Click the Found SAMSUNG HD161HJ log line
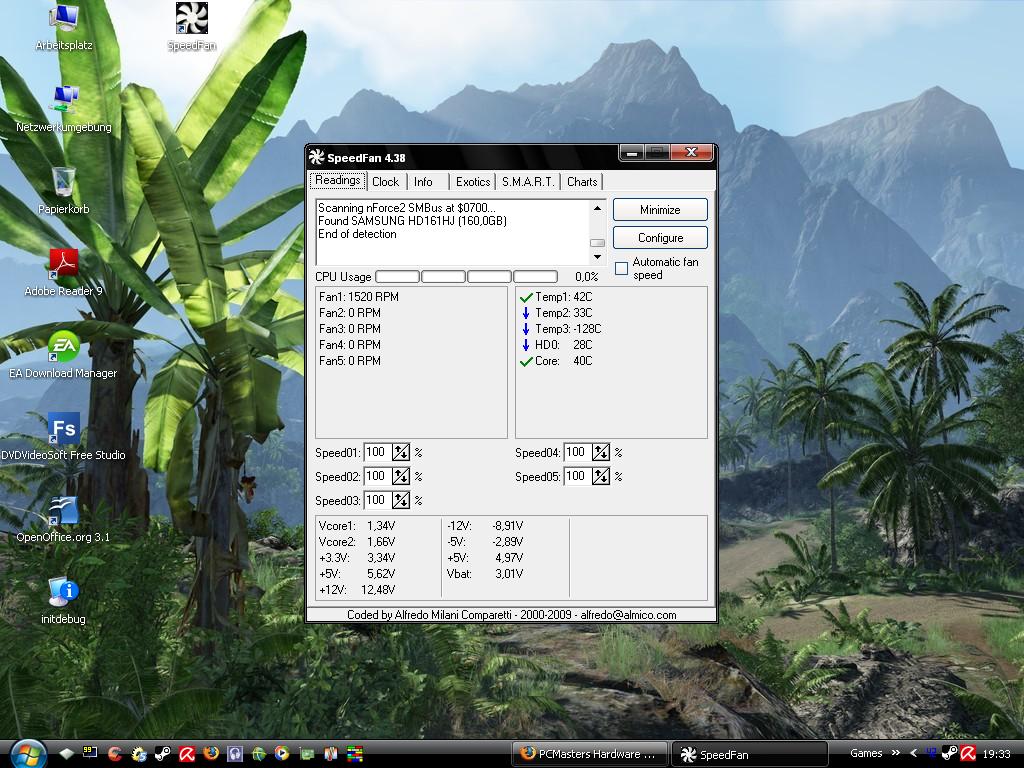The width and height of the screenshot is (1024, 768). [412, 221]
